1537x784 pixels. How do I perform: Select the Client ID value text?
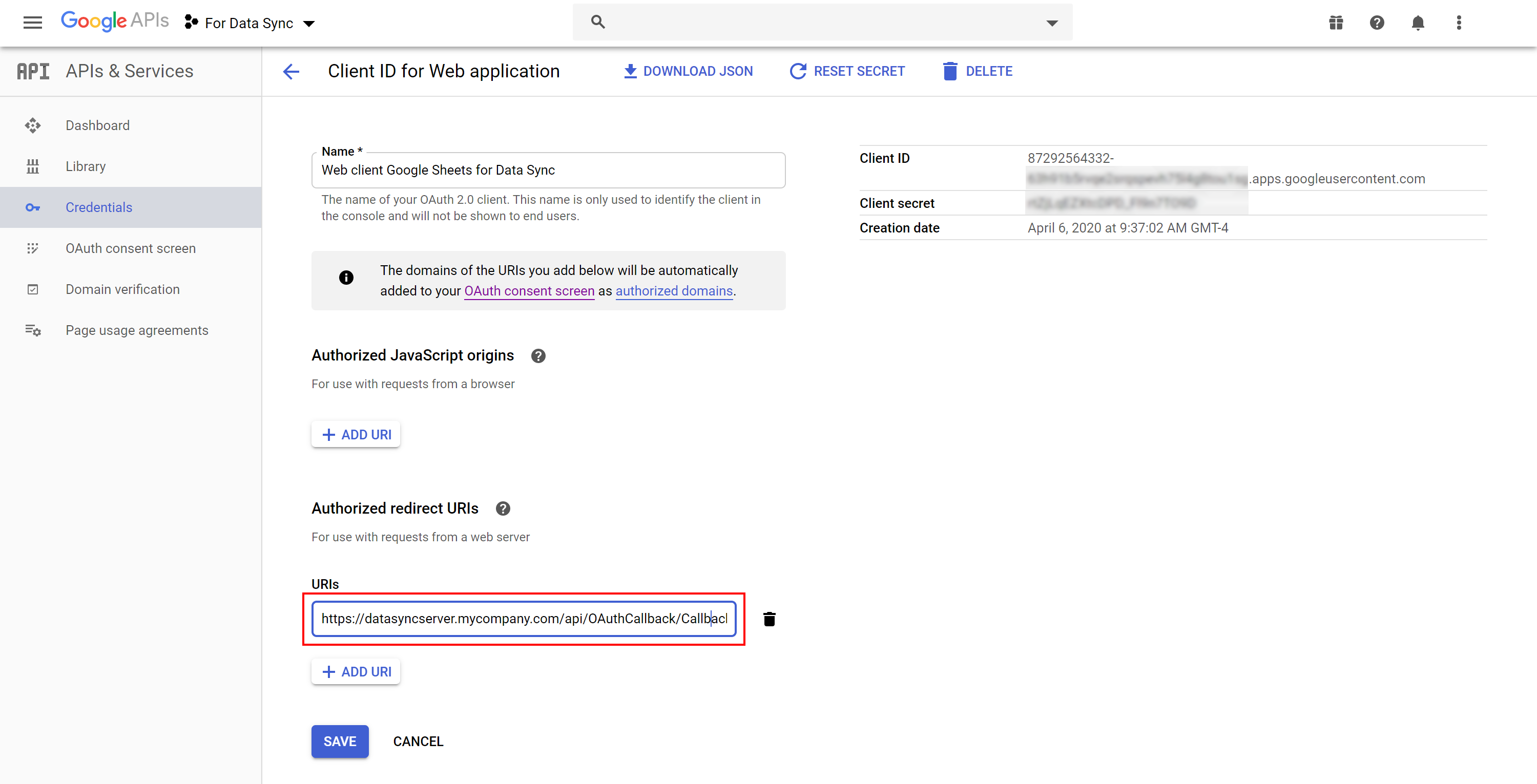tap(1226, 168)
